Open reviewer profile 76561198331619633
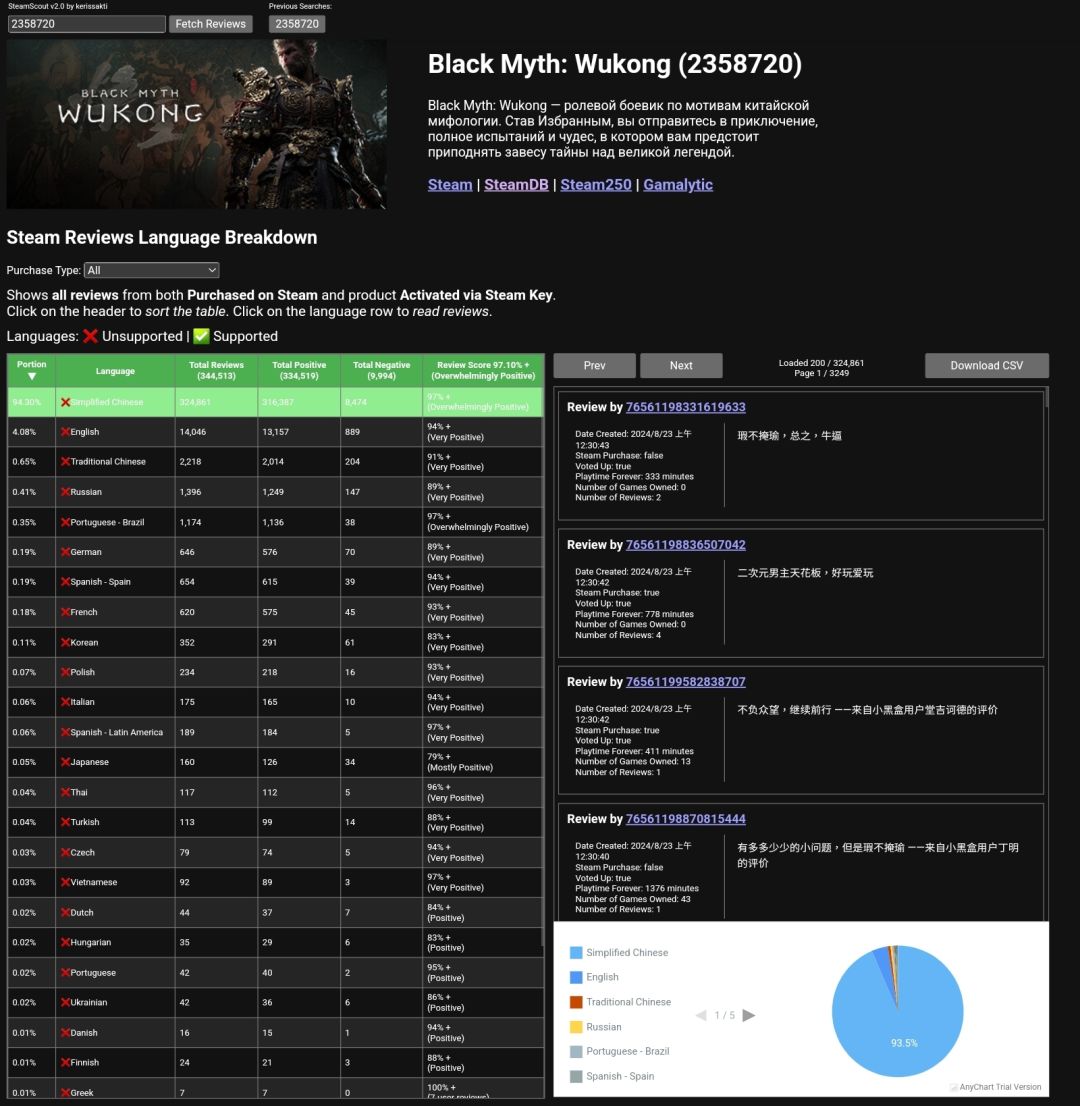1080x1106 pixels. point(686,407)
